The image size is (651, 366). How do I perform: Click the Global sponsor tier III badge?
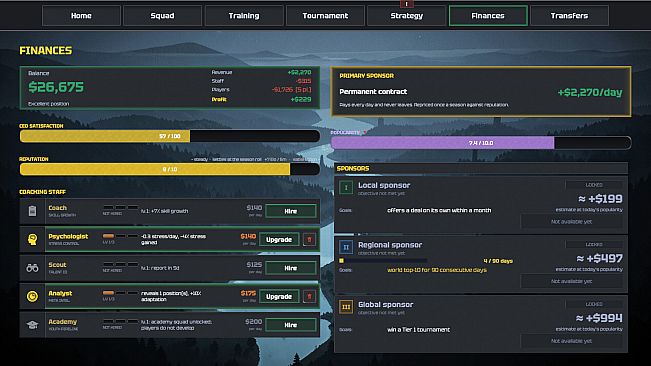click(x=345, y=307)
